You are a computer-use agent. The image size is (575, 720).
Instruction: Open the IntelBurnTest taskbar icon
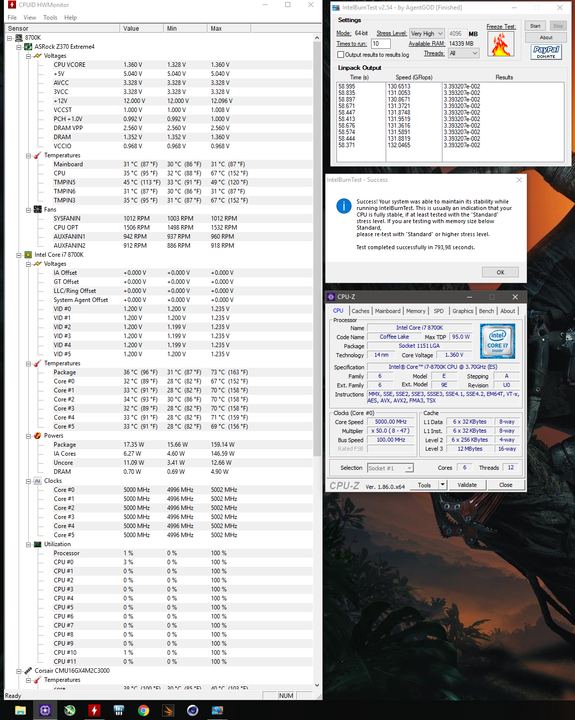click(x=217, y=710)
